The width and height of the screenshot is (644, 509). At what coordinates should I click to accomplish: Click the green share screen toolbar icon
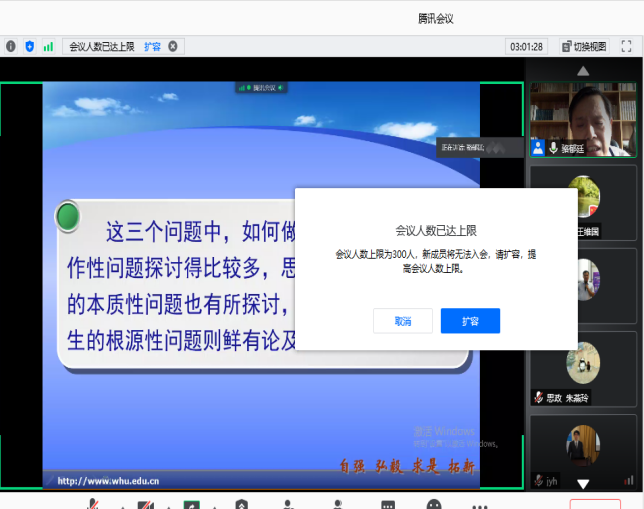191,505
